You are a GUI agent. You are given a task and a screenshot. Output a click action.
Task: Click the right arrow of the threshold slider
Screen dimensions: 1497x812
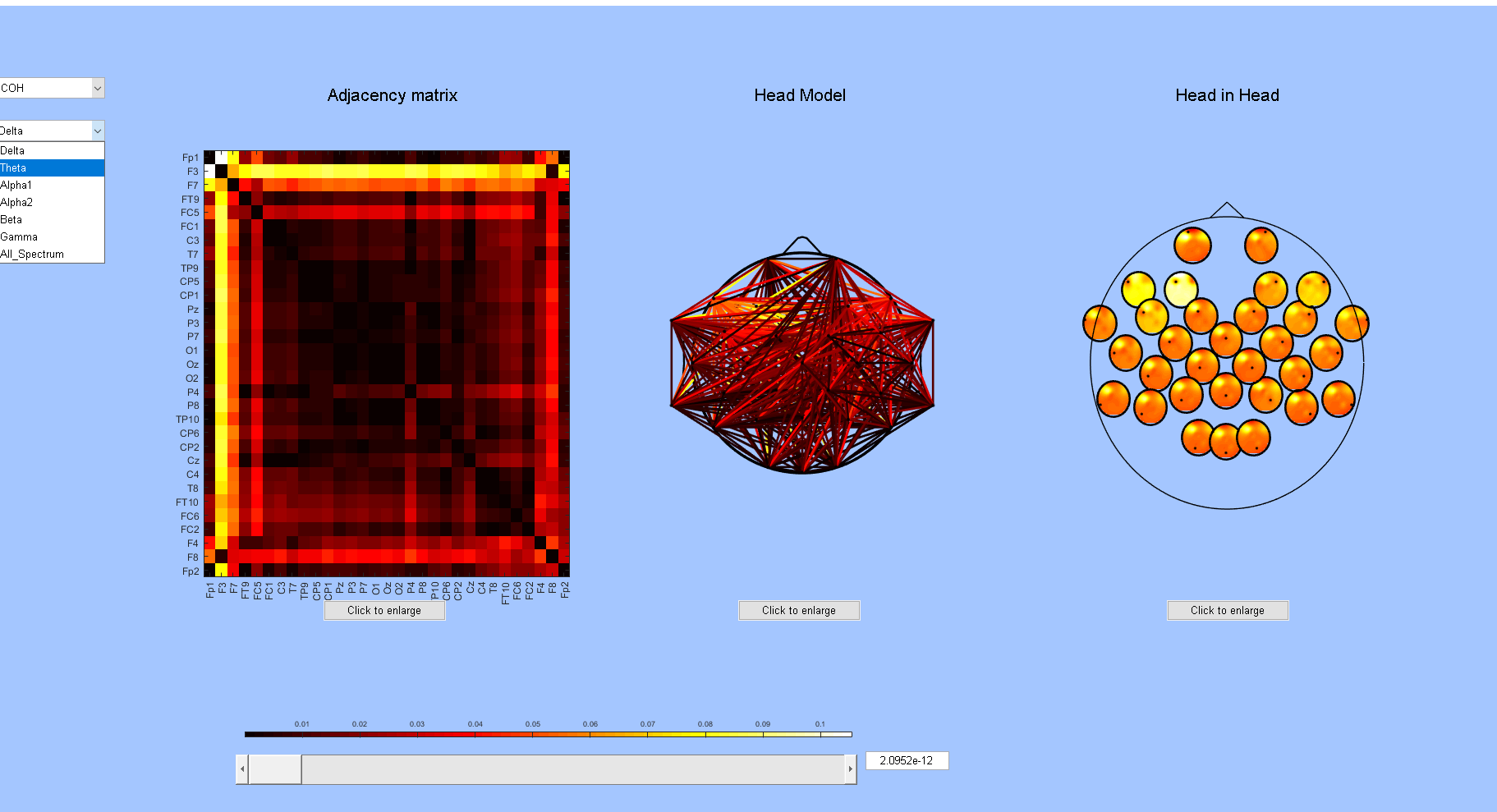(851, 769)
